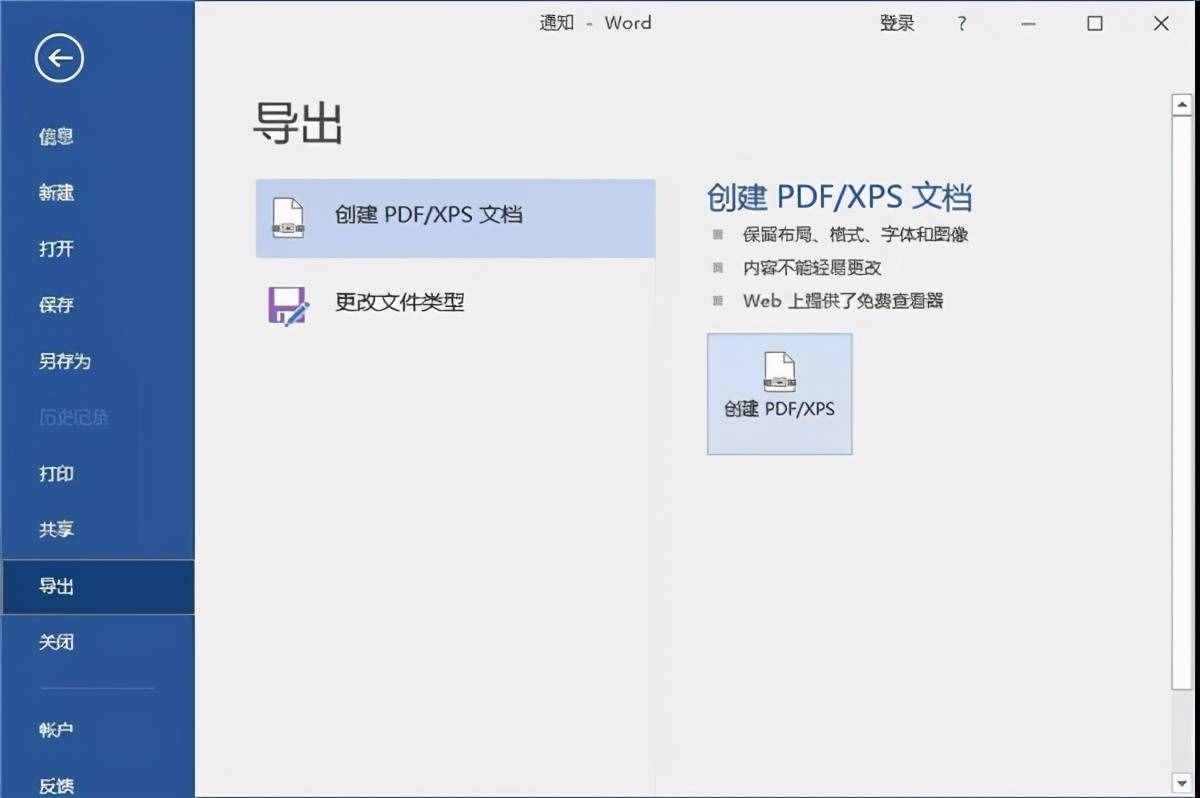The height and width of the screenshot is (798, 1200).
Task: Click 关闭 in the sidebar
Action: [x=55, y=641]
